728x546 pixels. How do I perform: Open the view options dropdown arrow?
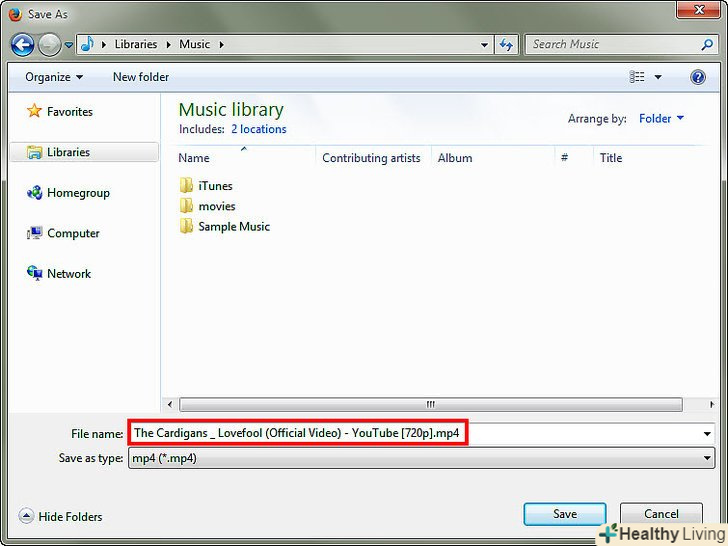pos(658,77)
